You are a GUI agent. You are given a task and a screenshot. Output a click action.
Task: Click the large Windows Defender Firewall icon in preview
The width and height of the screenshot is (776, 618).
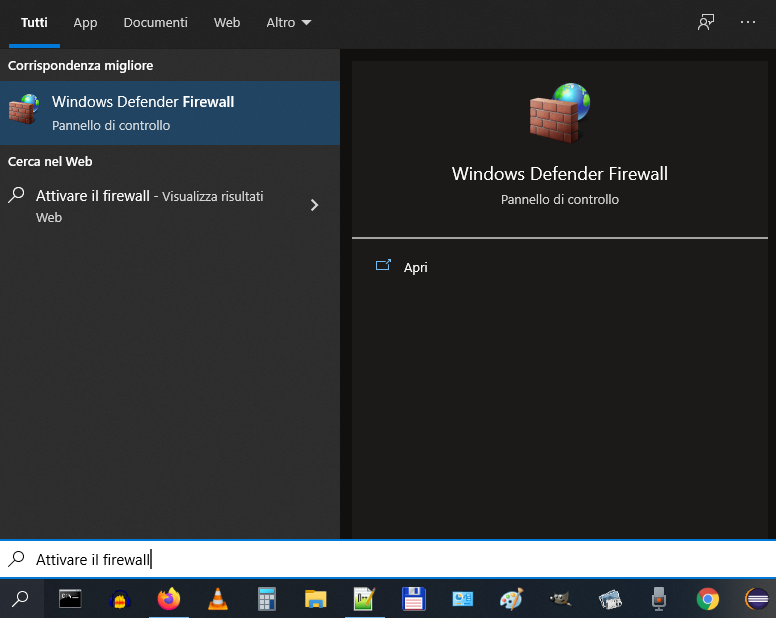coord(560,113)
